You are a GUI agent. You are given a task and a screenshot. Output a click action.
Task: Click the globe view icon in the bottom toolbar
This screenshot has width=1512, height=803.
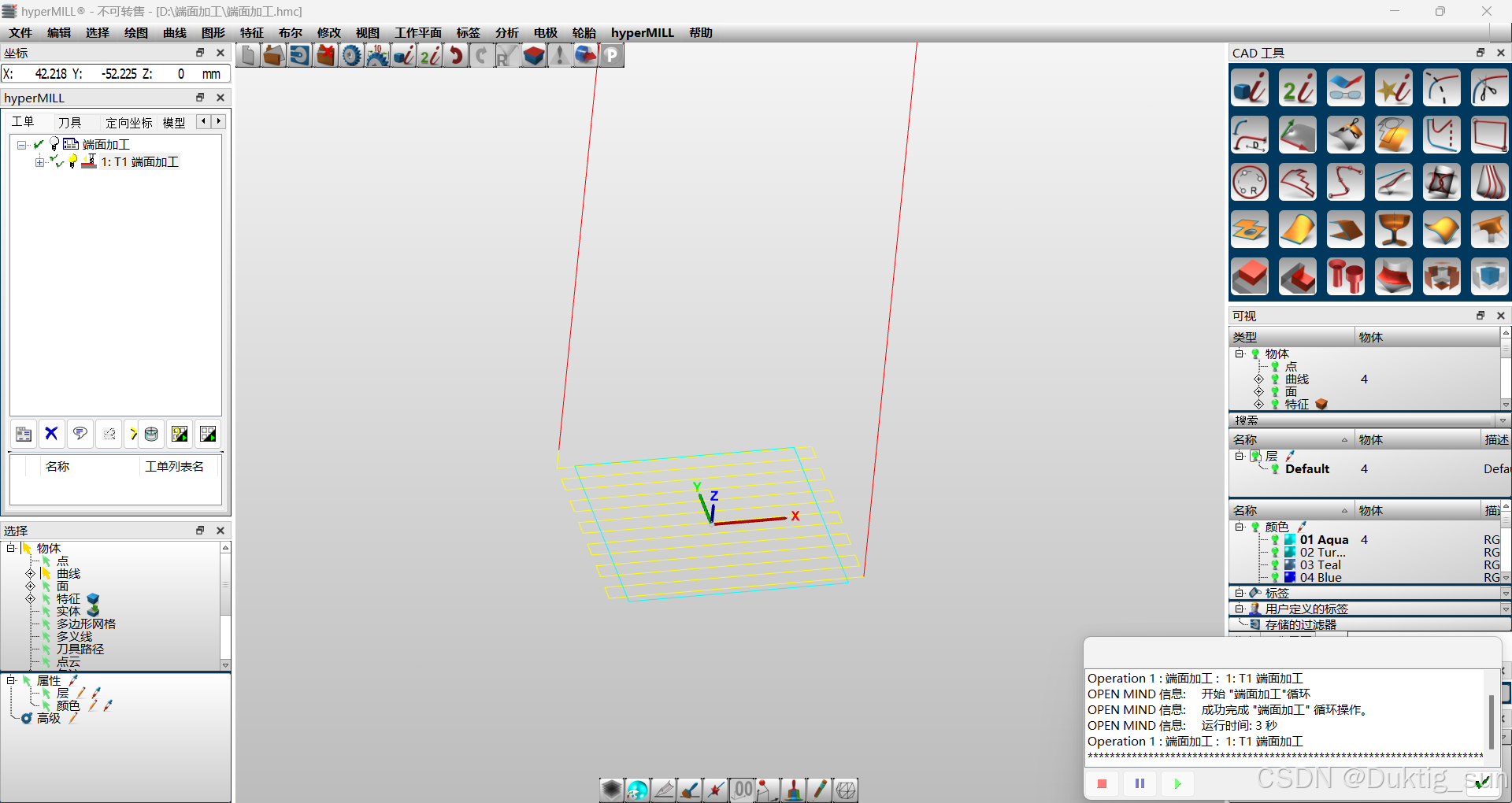click(638, 790)
